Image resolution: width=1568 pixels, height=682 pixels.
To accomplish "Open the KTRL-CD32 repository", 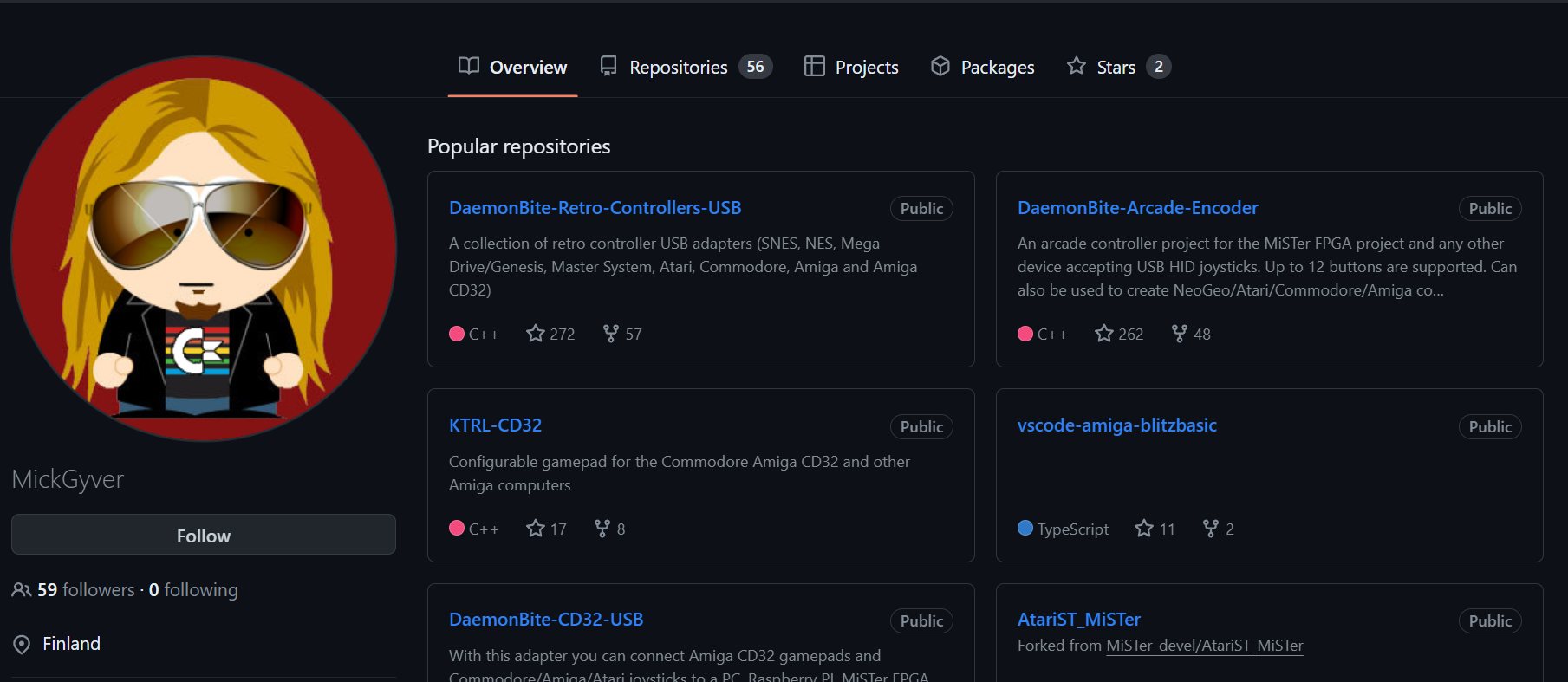I will click(495, 425).
